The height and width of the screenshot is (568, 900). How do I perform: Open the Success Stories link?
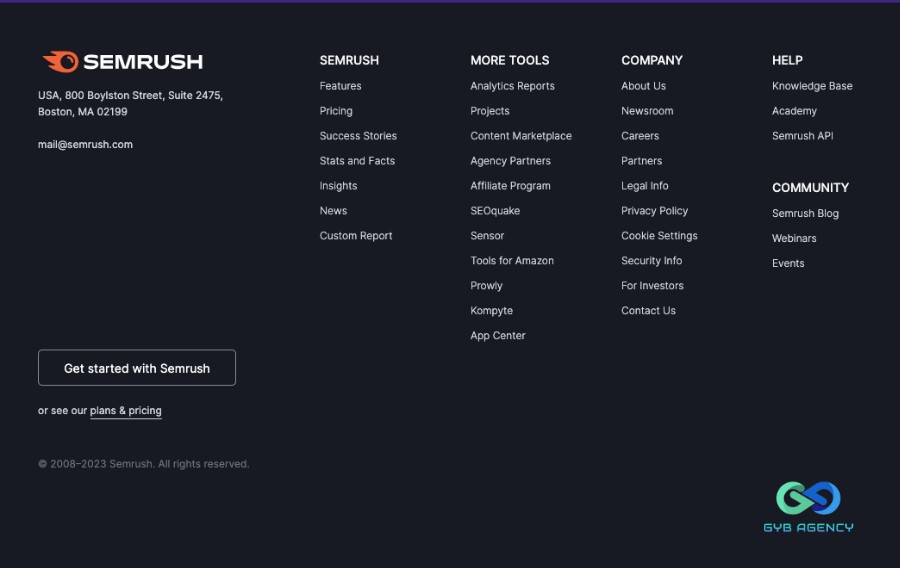(358, 136)
